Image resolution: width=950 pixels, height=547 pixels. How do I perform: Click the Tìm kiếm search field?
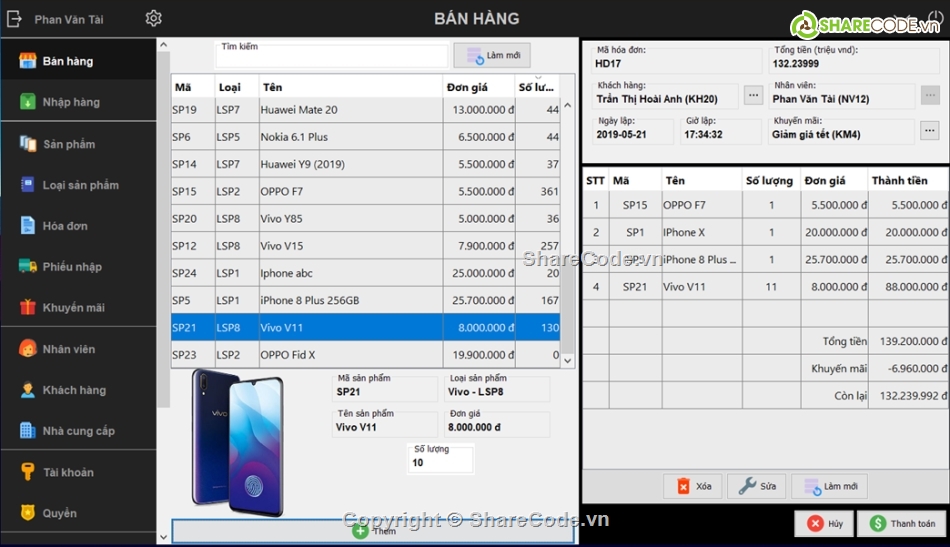[331, 58]
